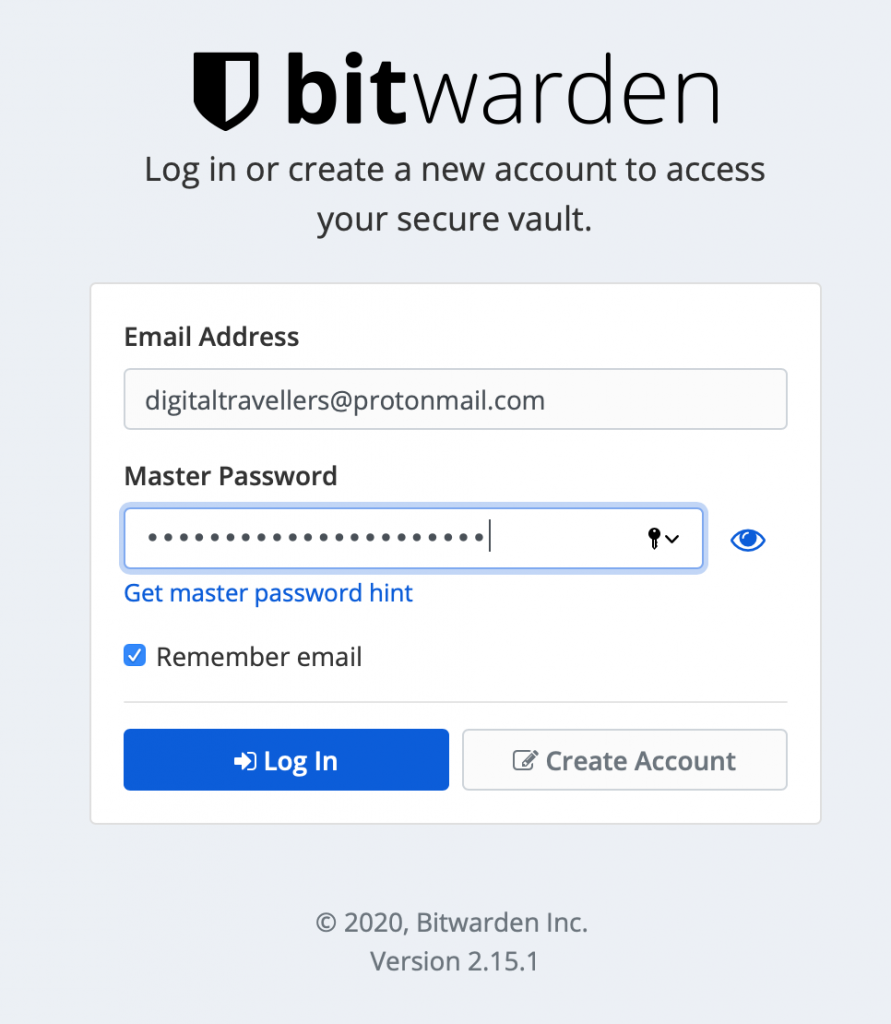
Task: Click the sign-in arrow icon on Log In
Action: point(245,761)
